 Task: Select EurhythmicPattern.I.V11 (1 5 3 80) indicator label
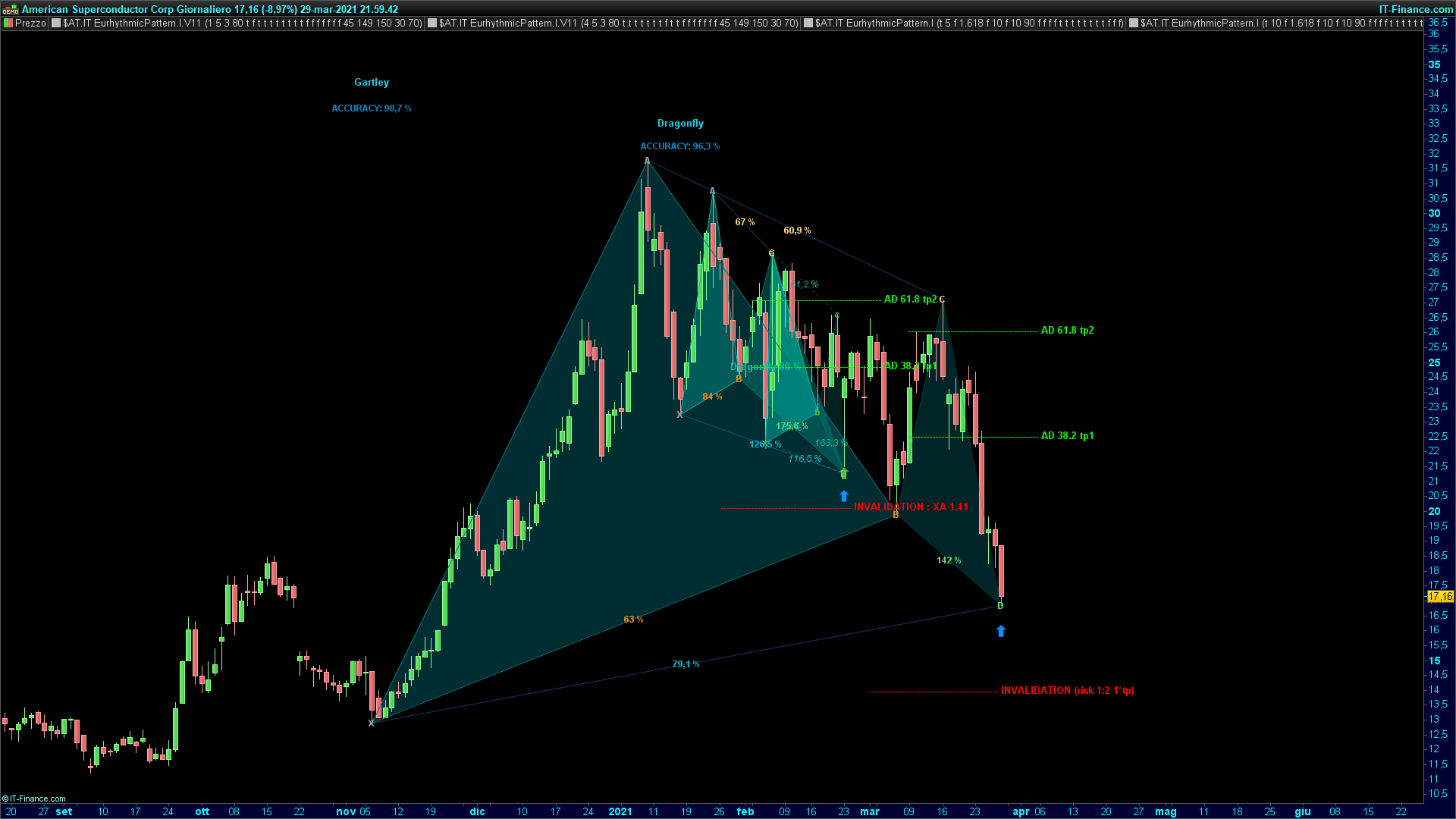tap(242, 24)
